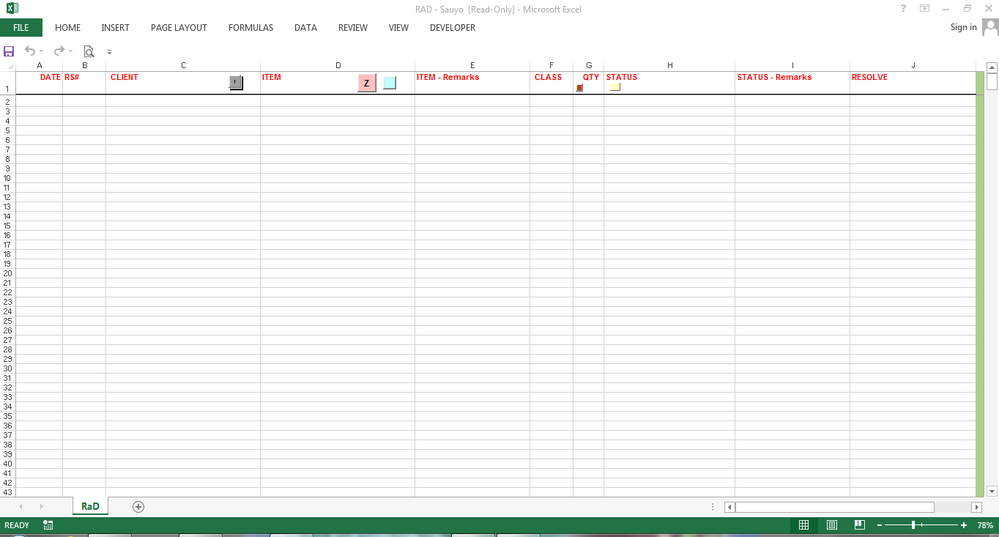Image resolution: width=999 pixels, height=537 pixels.
Task: Select column J header
Action: coord(913,66)
